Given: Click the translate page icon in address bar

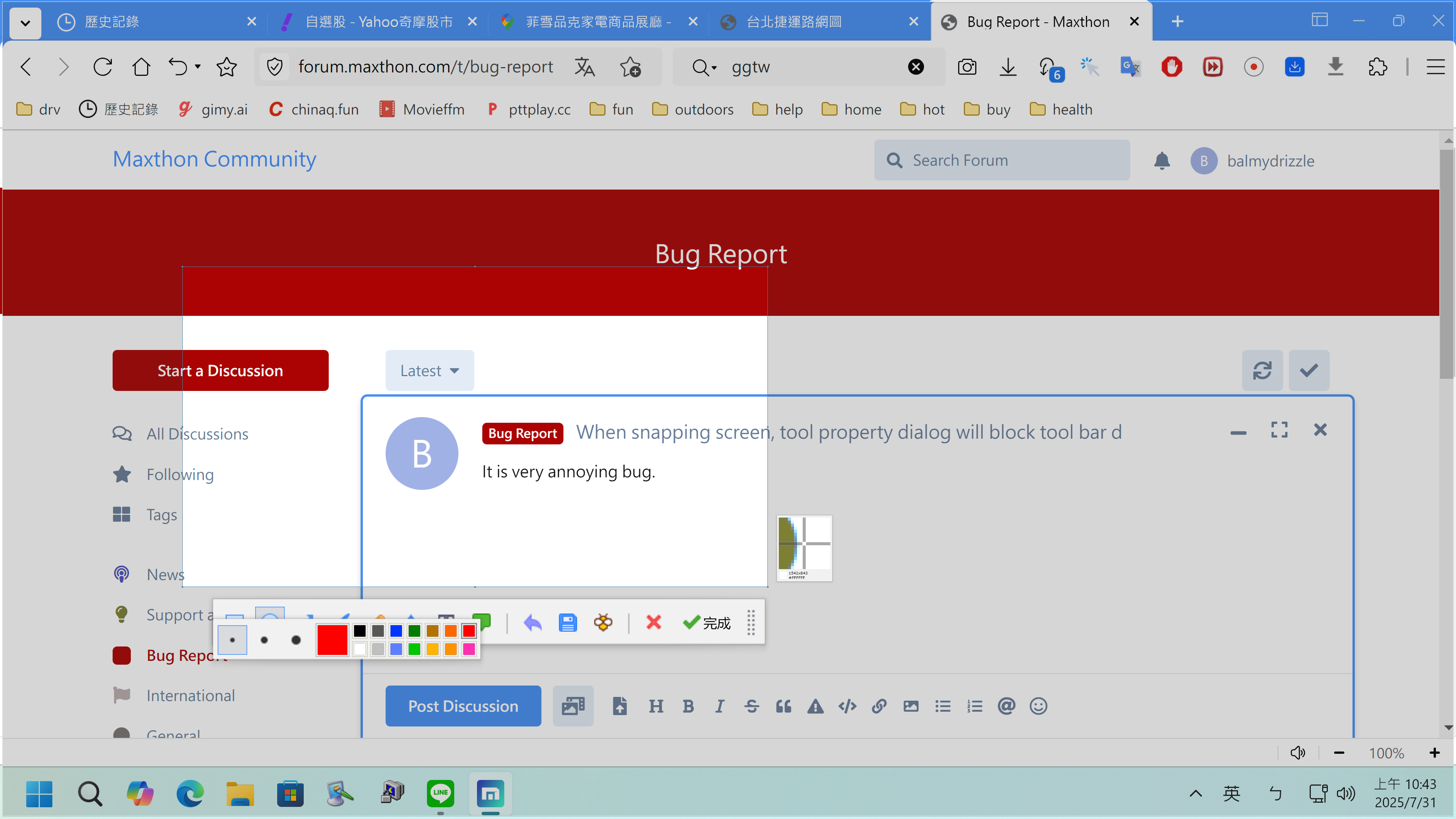Looking at the screenshot, I should tap(584, 67).
